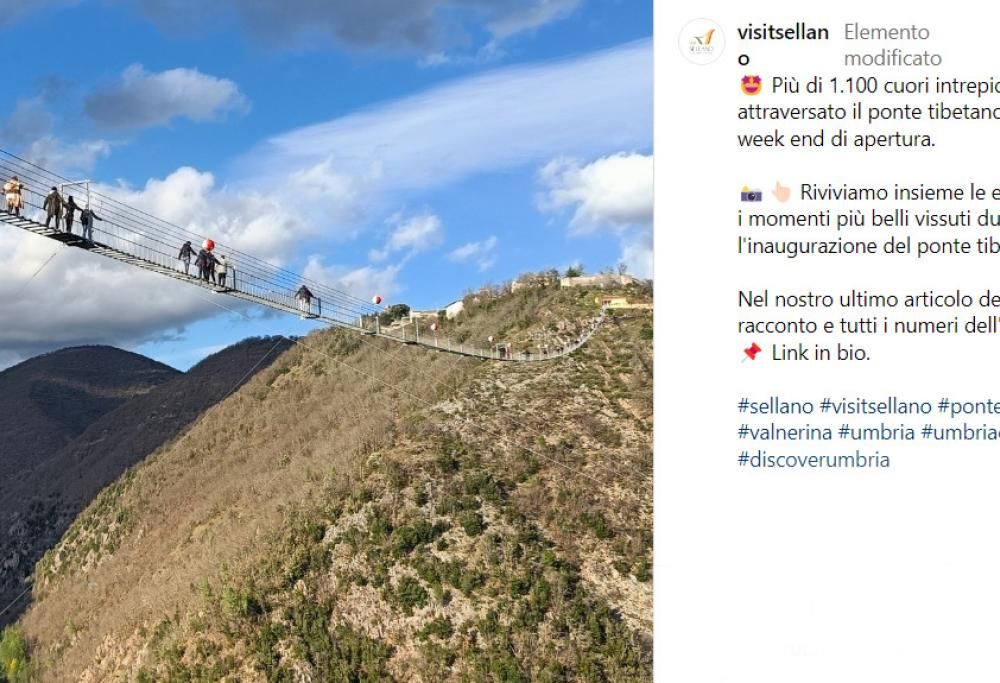Open the #valnerina hashtag
The height and width of the screenshot is (683, 1000).
click(x=784, y=432)
